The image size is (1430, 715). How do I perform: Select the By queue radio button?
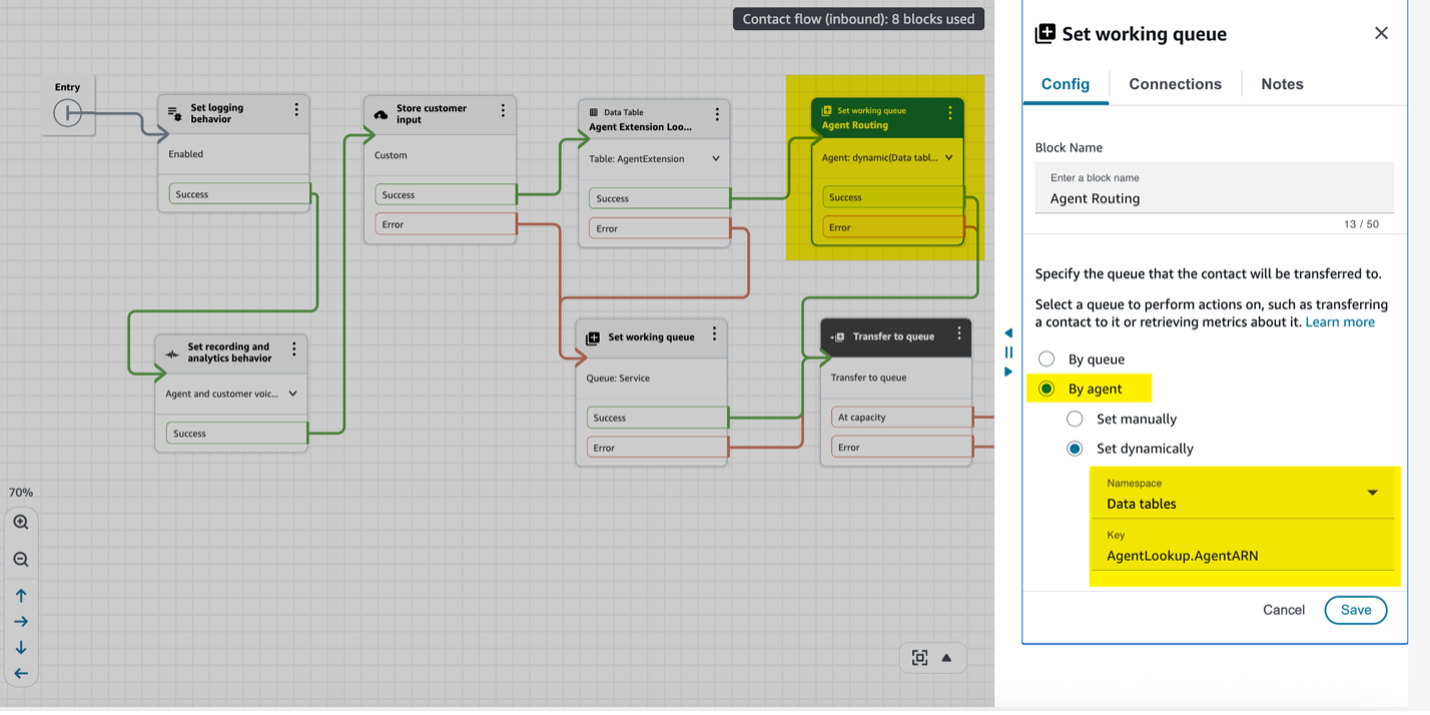[x=1046, y=359]
